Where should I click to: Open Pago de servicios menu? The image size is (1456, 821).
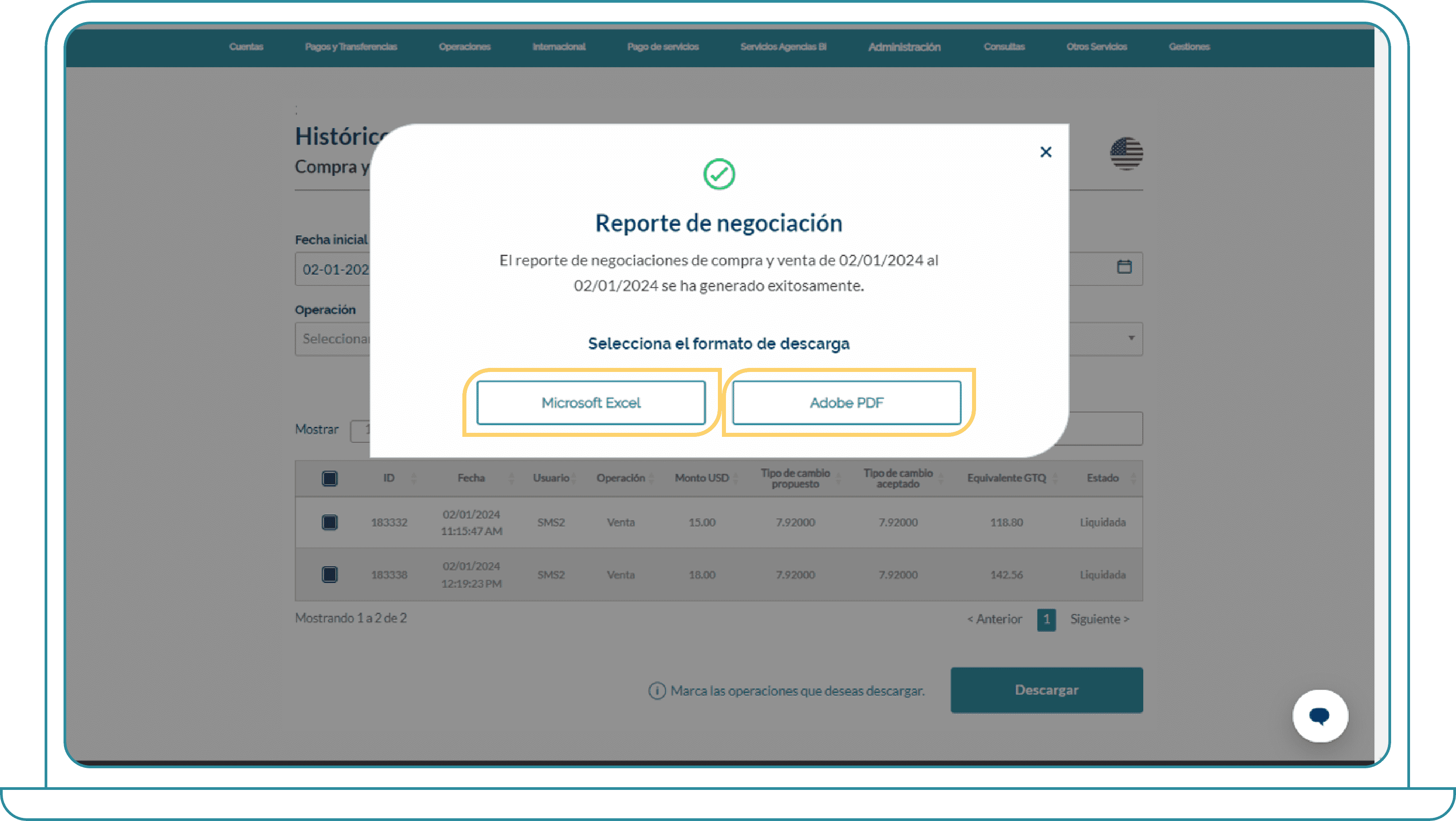[x=663, y=46]
